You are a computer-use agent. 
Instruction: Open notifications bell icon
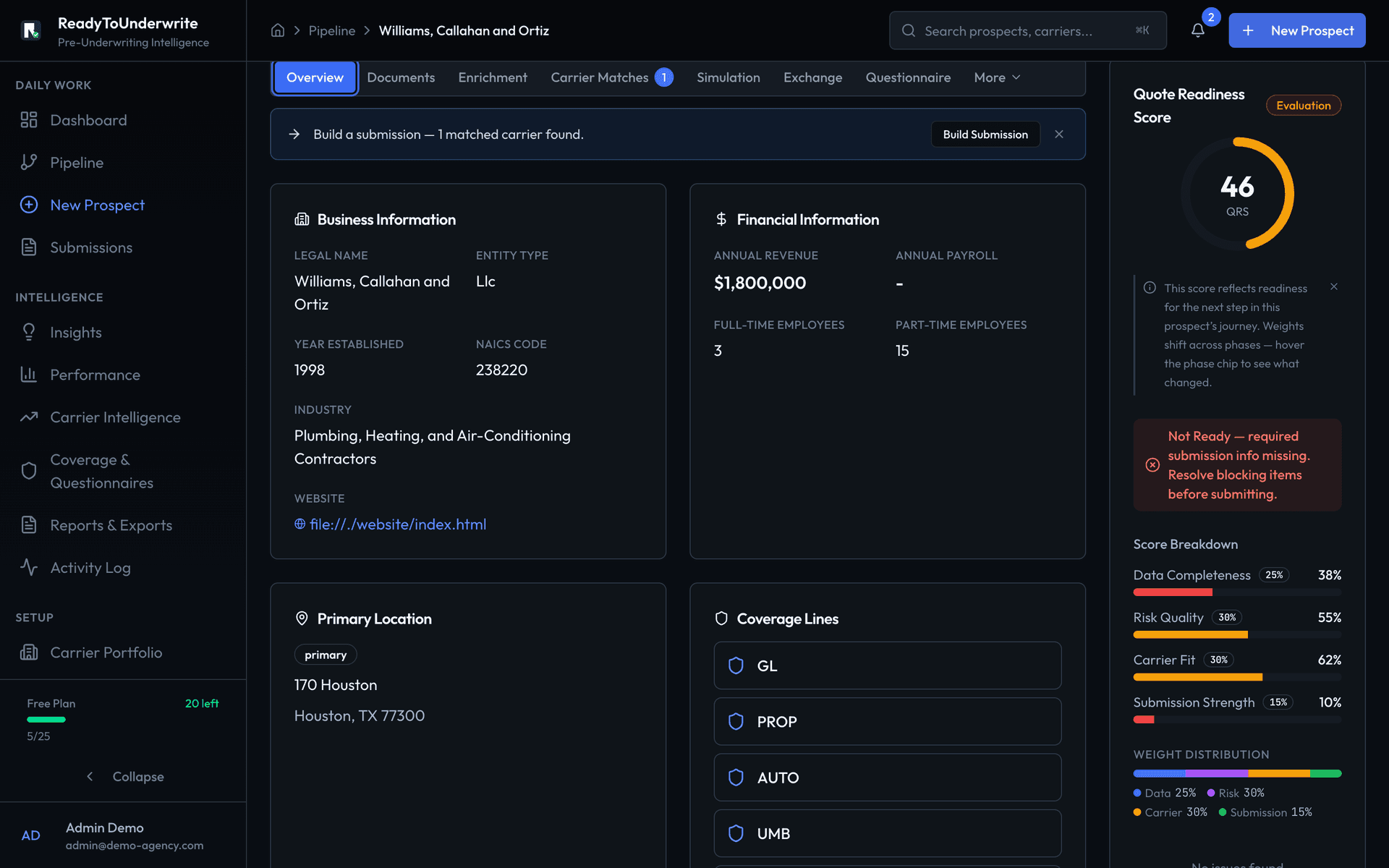[x=1198, y=30]
